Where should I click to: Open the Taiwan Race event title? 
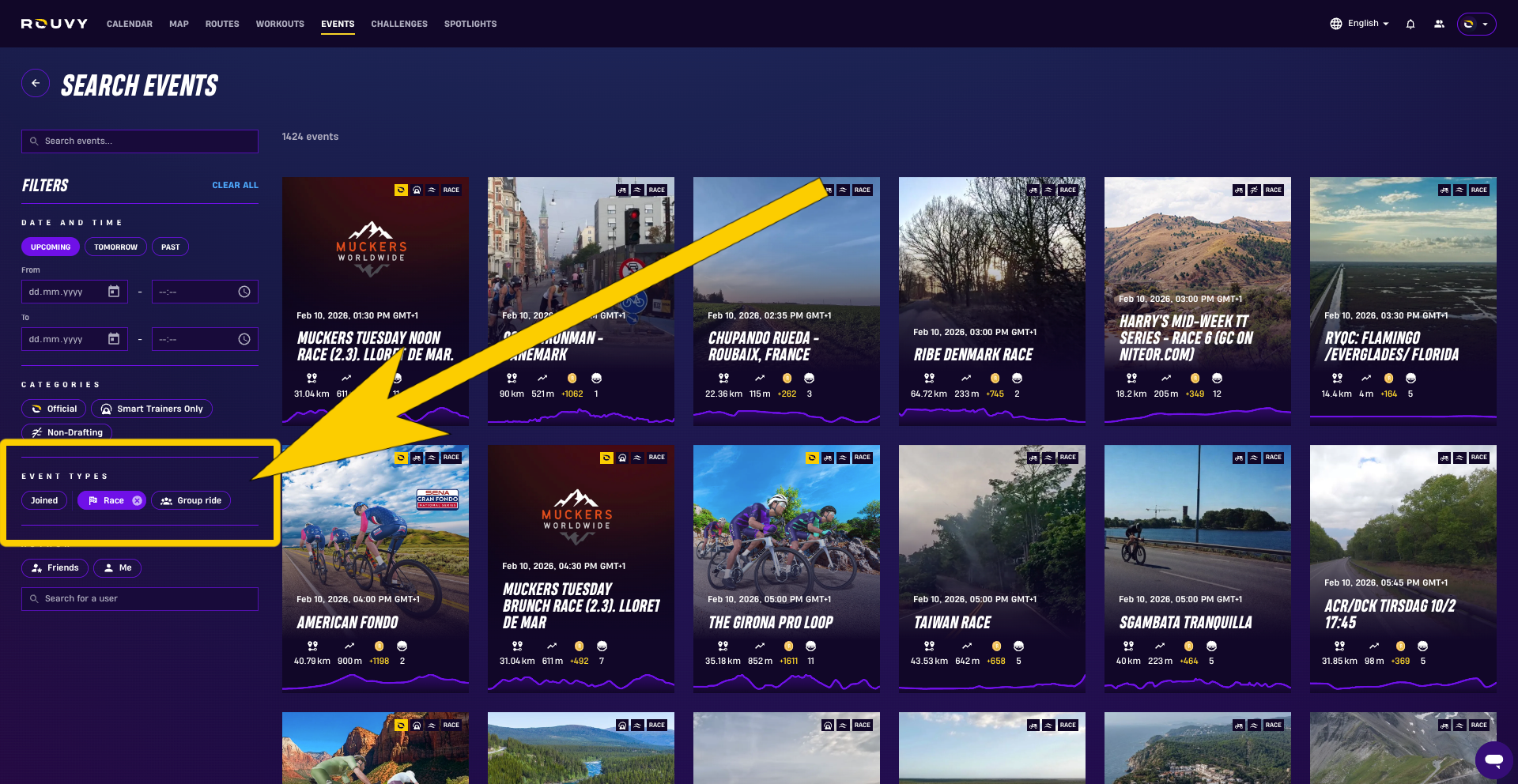point(952,623)
